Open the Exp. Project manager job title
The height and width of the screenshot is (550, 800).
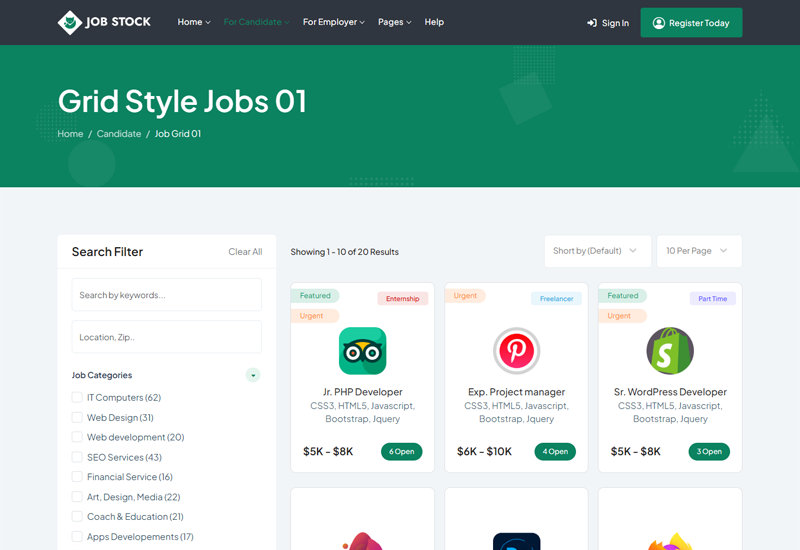click(516, 392)
